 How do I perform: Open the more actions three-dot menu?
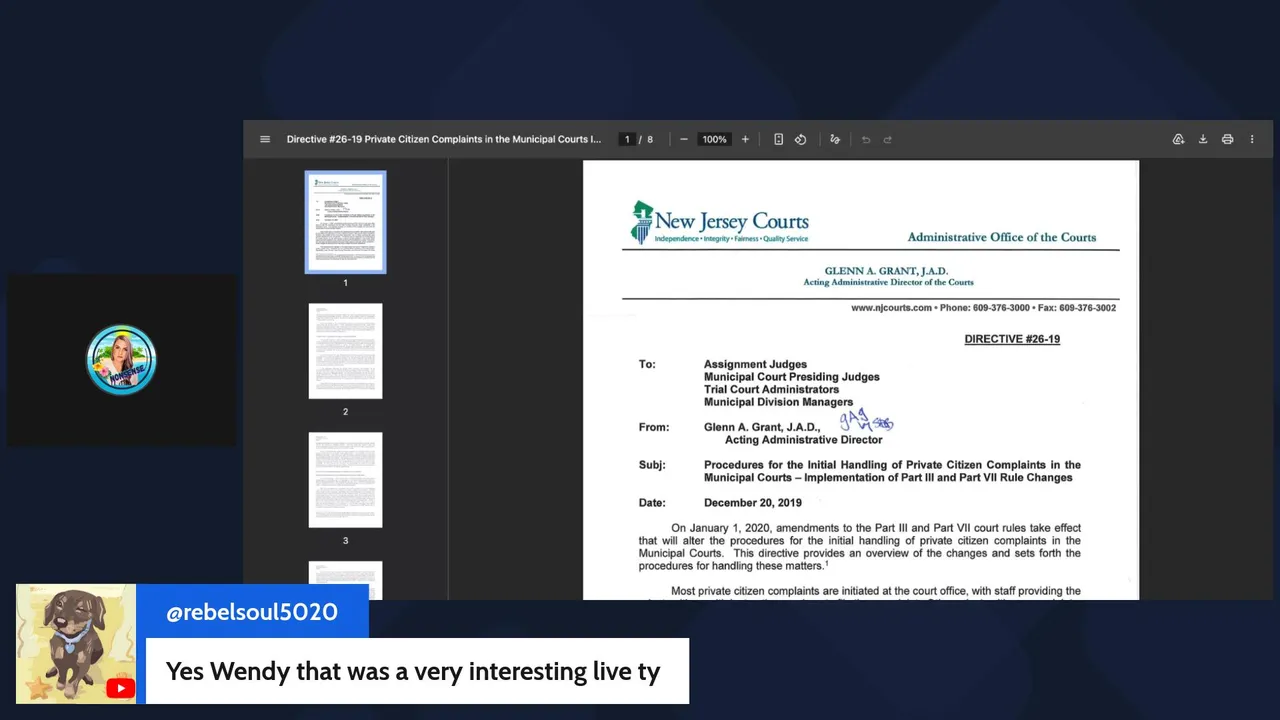pyautogui.click(x=1252, y=139)
